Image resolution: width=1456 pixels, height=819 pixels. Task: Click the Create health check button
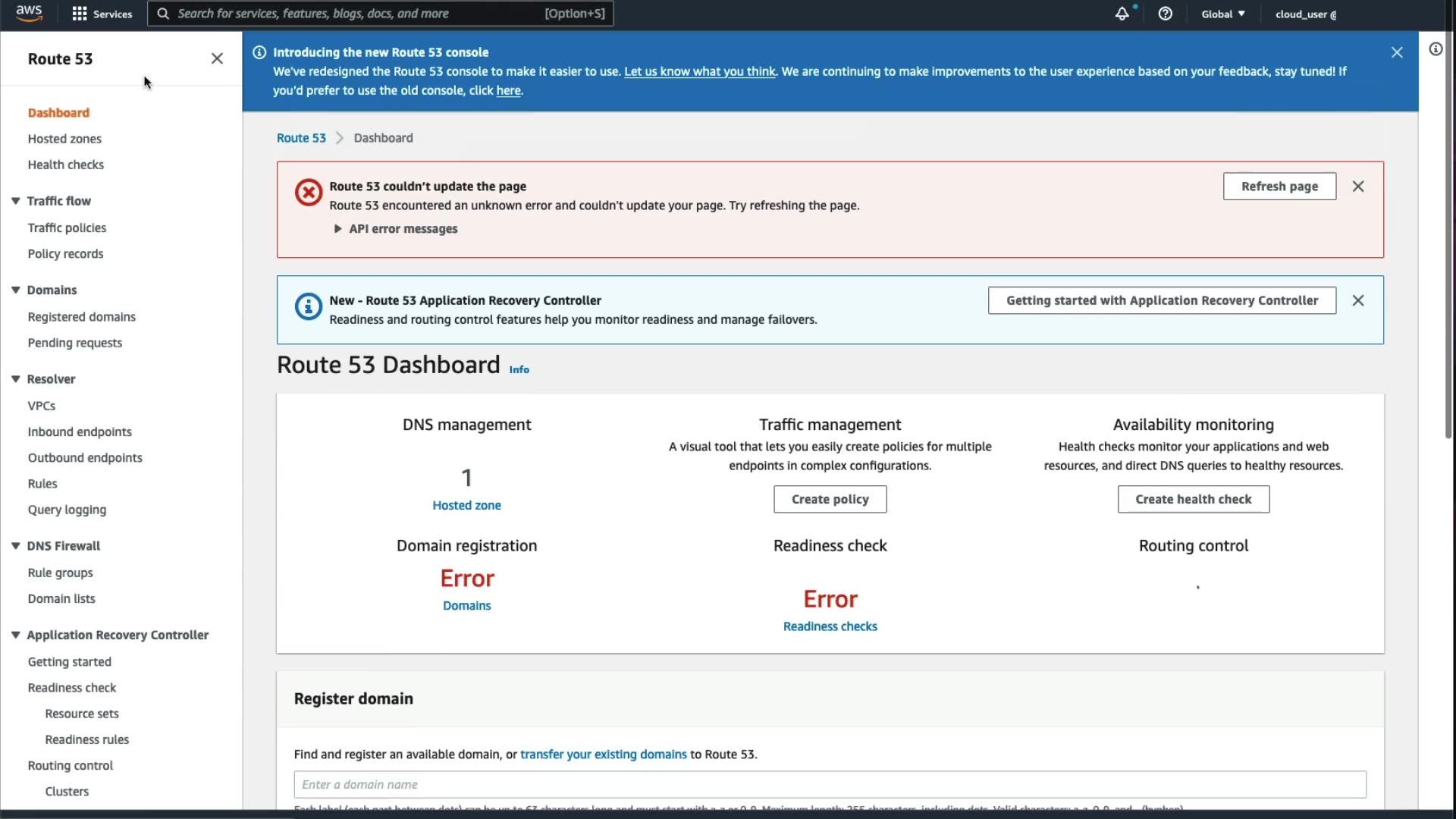[1193, 499]
